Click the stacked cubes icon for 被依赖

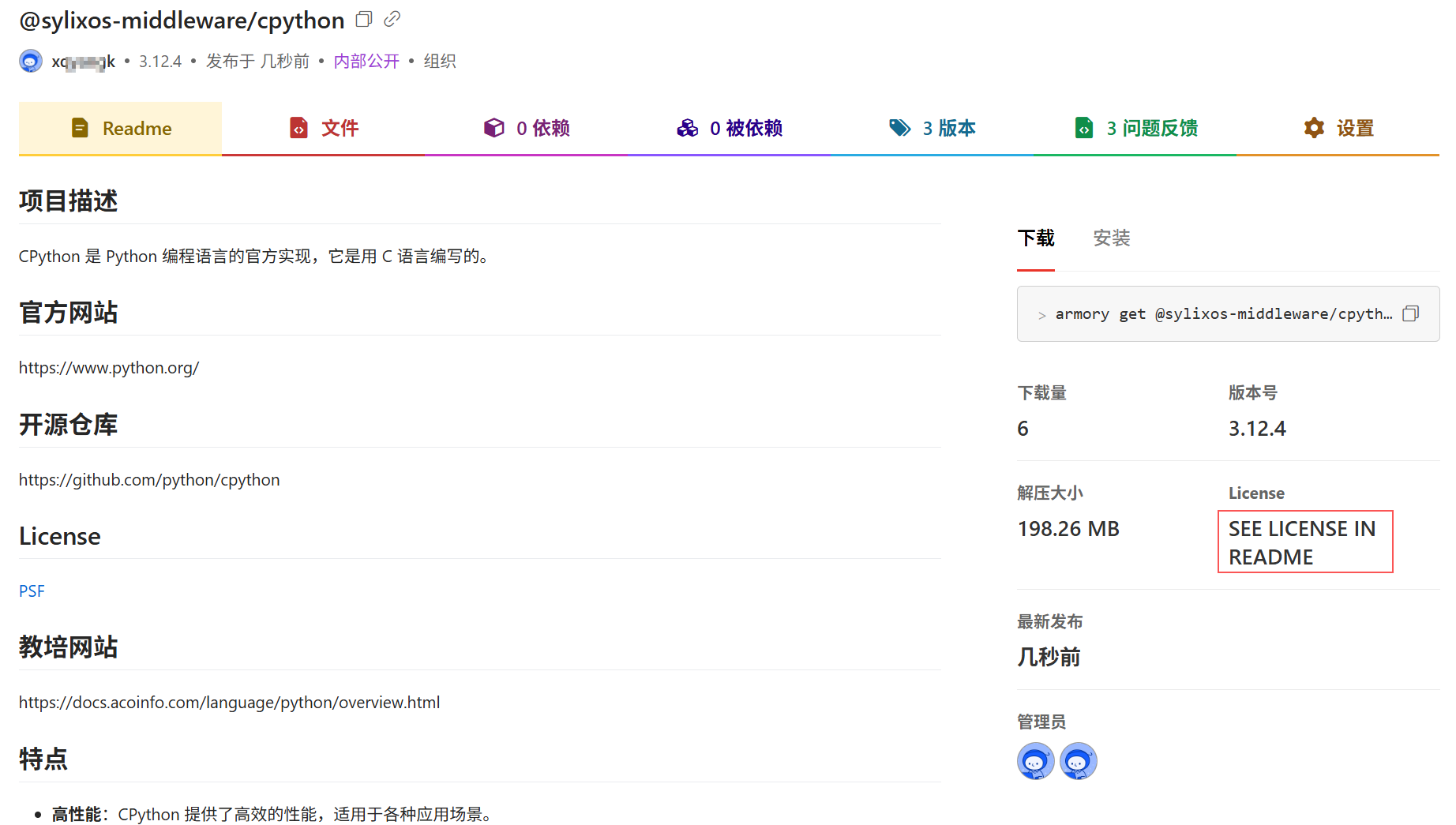click(688, 128)
